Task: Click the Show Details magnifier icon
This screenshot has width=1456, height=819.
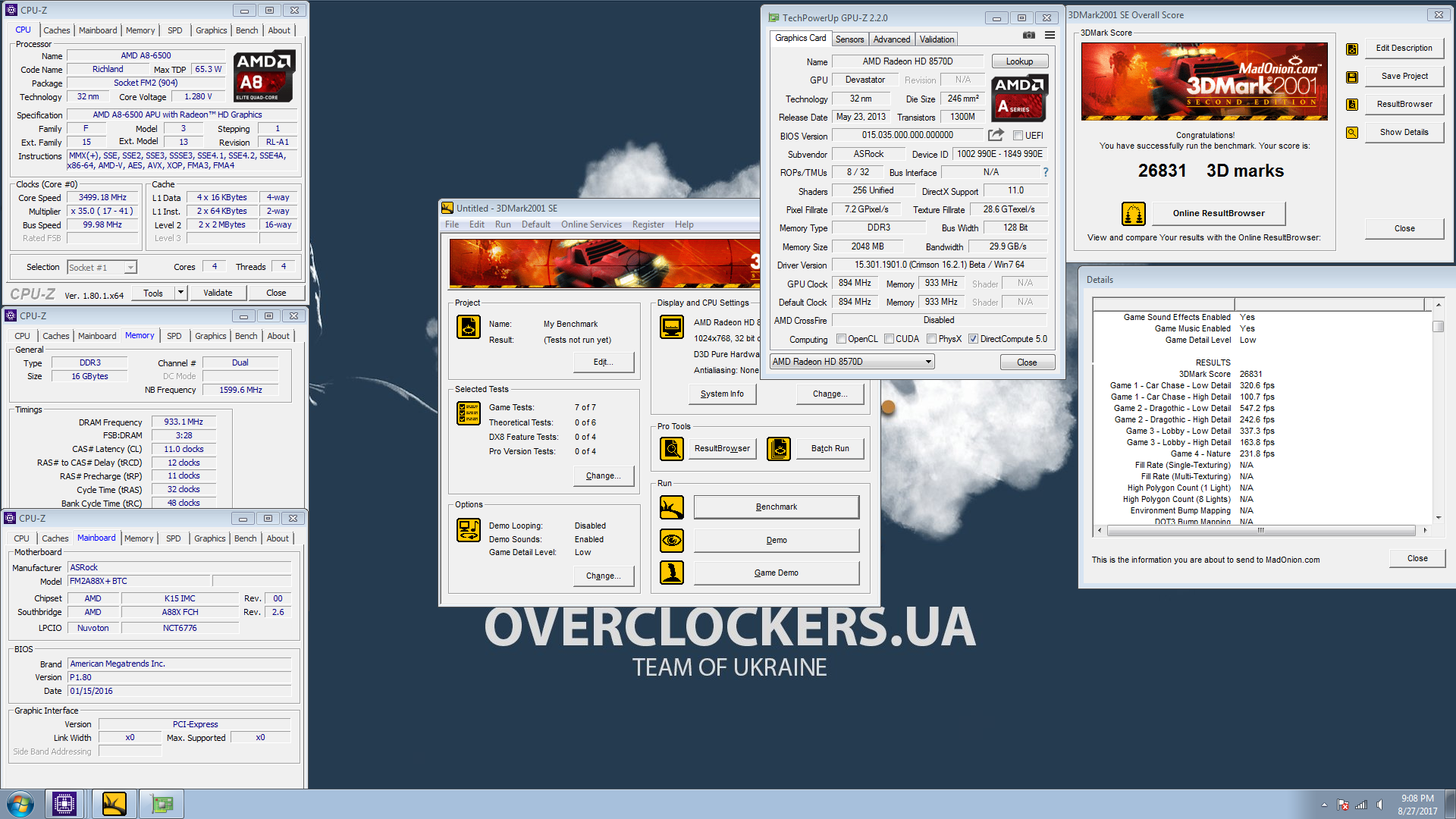Action: click(x=1352, y=133)
